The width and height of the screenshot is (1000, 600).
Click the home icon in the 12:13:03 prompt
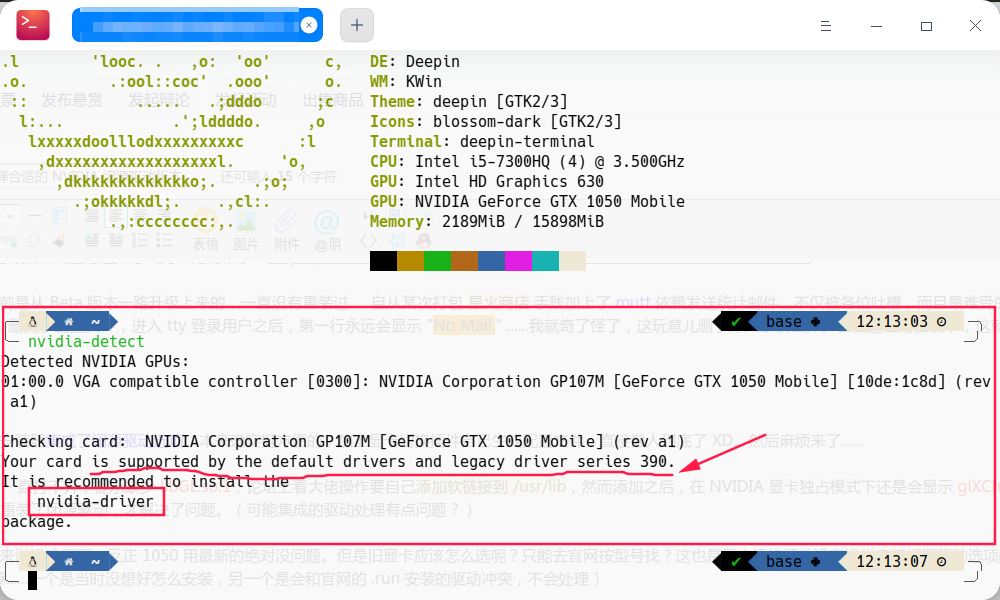coord(69,321)
